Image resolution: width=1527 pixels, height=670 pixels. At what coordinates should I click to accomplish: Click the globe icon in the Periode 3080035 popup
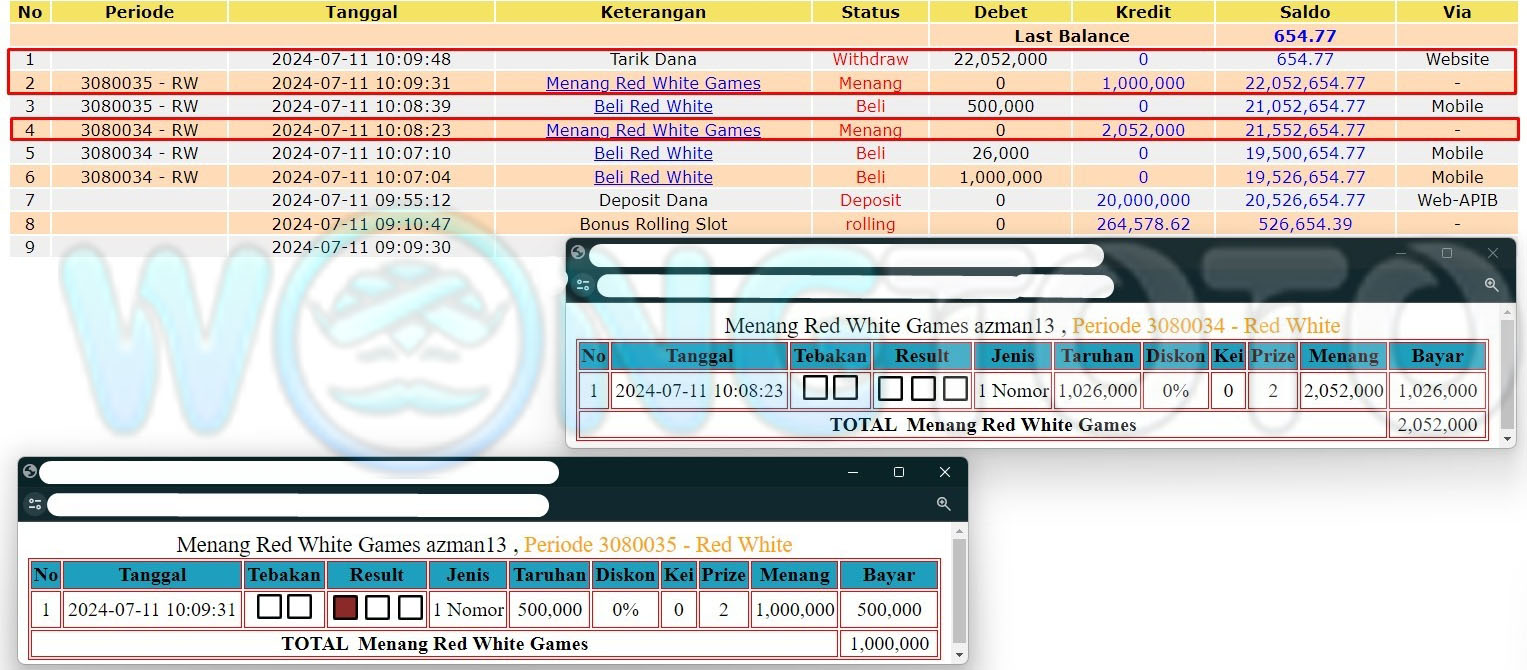tap(29, 472)
